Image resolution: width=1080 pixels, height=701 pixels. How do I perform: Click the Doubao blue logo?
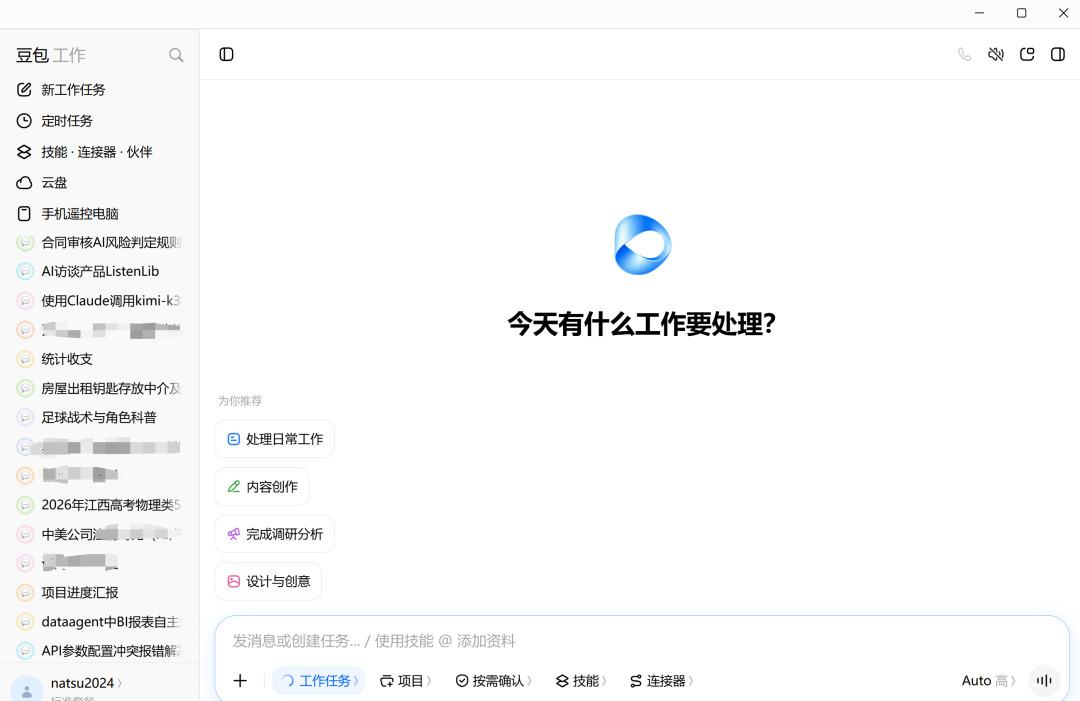click(643, 244)
